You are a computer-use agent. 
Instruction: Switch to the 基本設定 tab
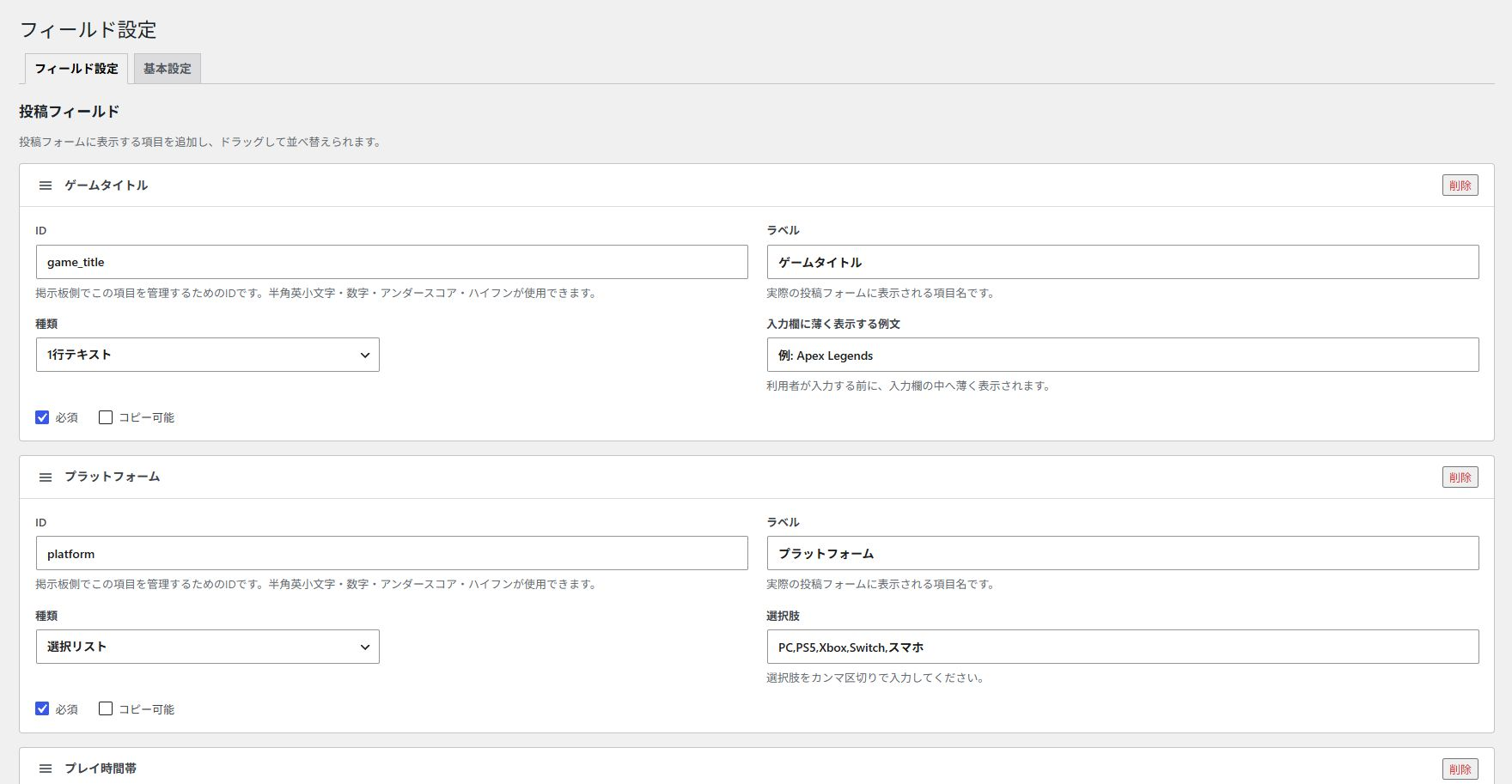click(x=168, y=69)
